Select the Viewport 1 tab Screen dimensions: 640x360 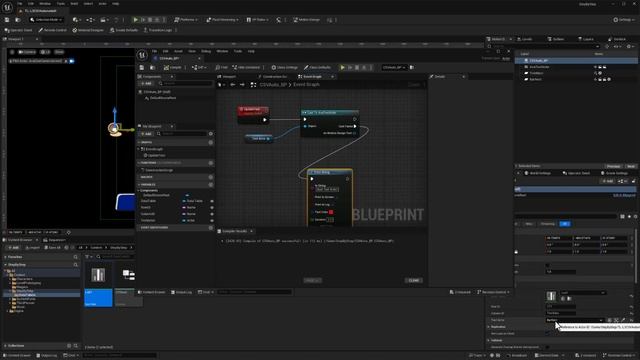[x=16, y=39]
